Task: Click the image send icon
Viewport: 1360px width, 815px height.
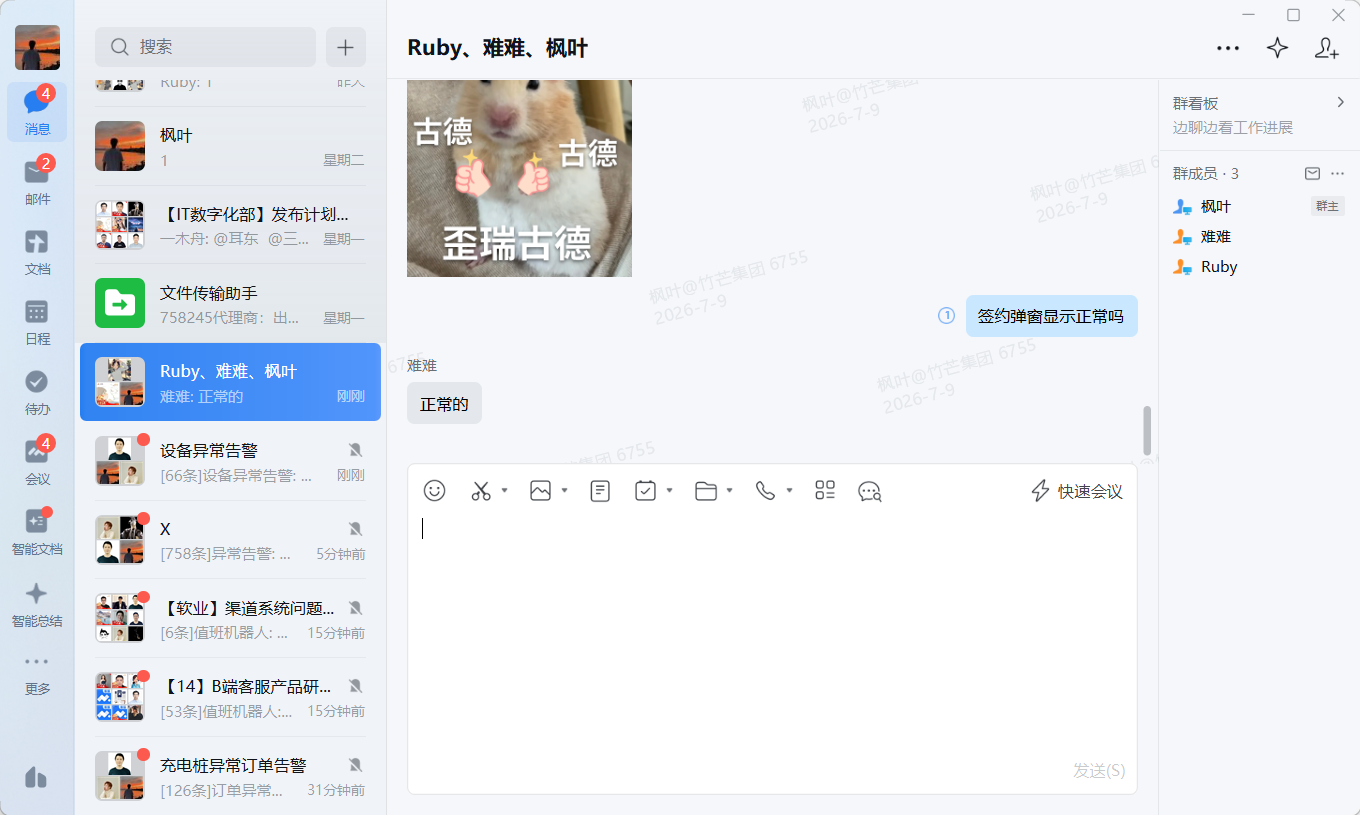Action: tap(541, 491)
